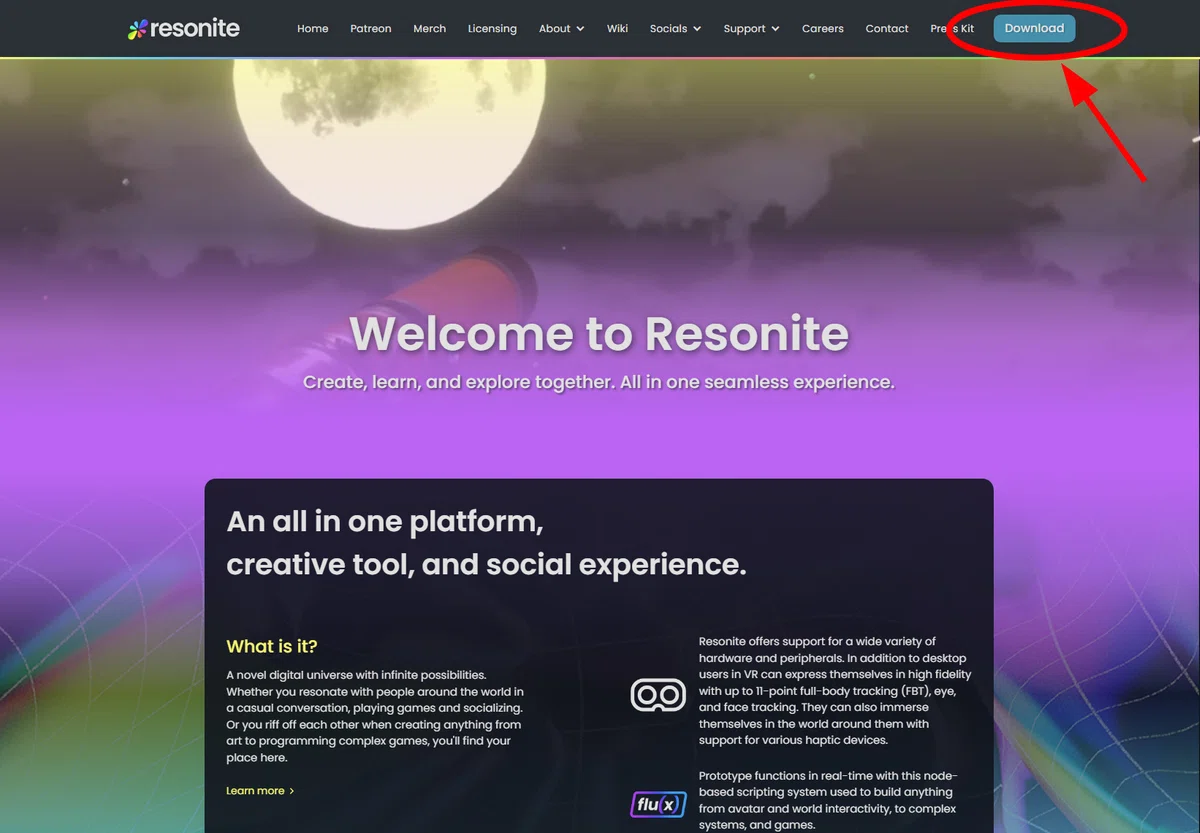This screenshot has width=1200, height=833.
Task: Expand the About dropdown menu
Action: 562,29
